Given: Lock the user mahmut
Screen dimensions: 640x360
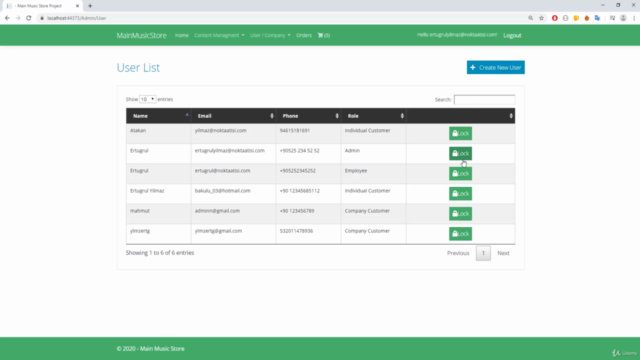Looking at the screenshot, I should point(460,213).
